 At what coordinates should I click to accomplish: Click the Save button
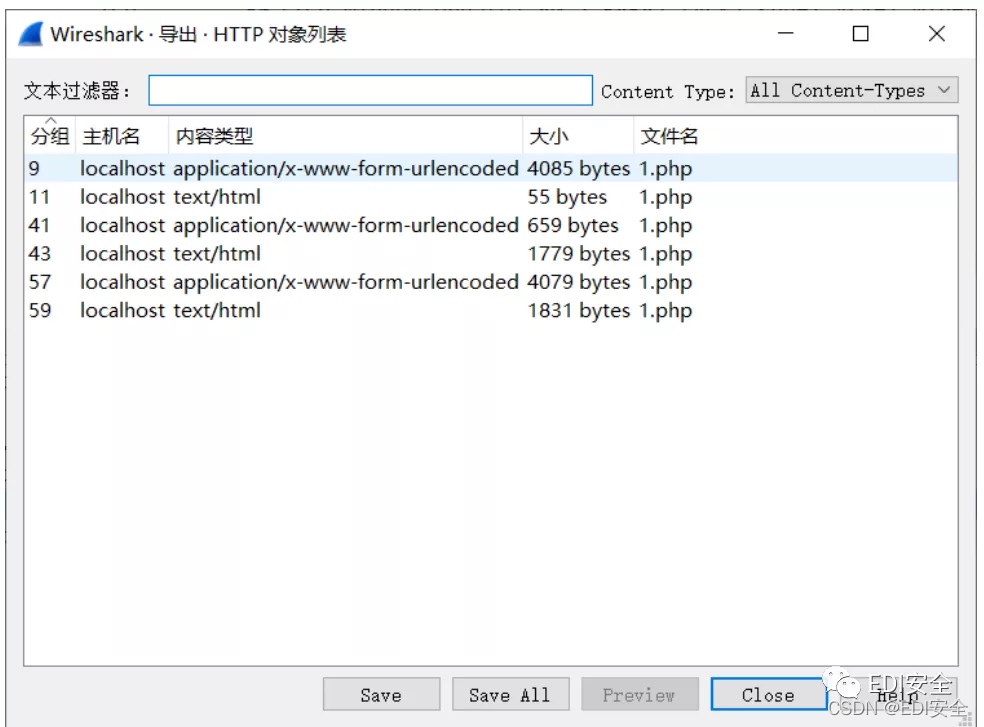point(382,694)
